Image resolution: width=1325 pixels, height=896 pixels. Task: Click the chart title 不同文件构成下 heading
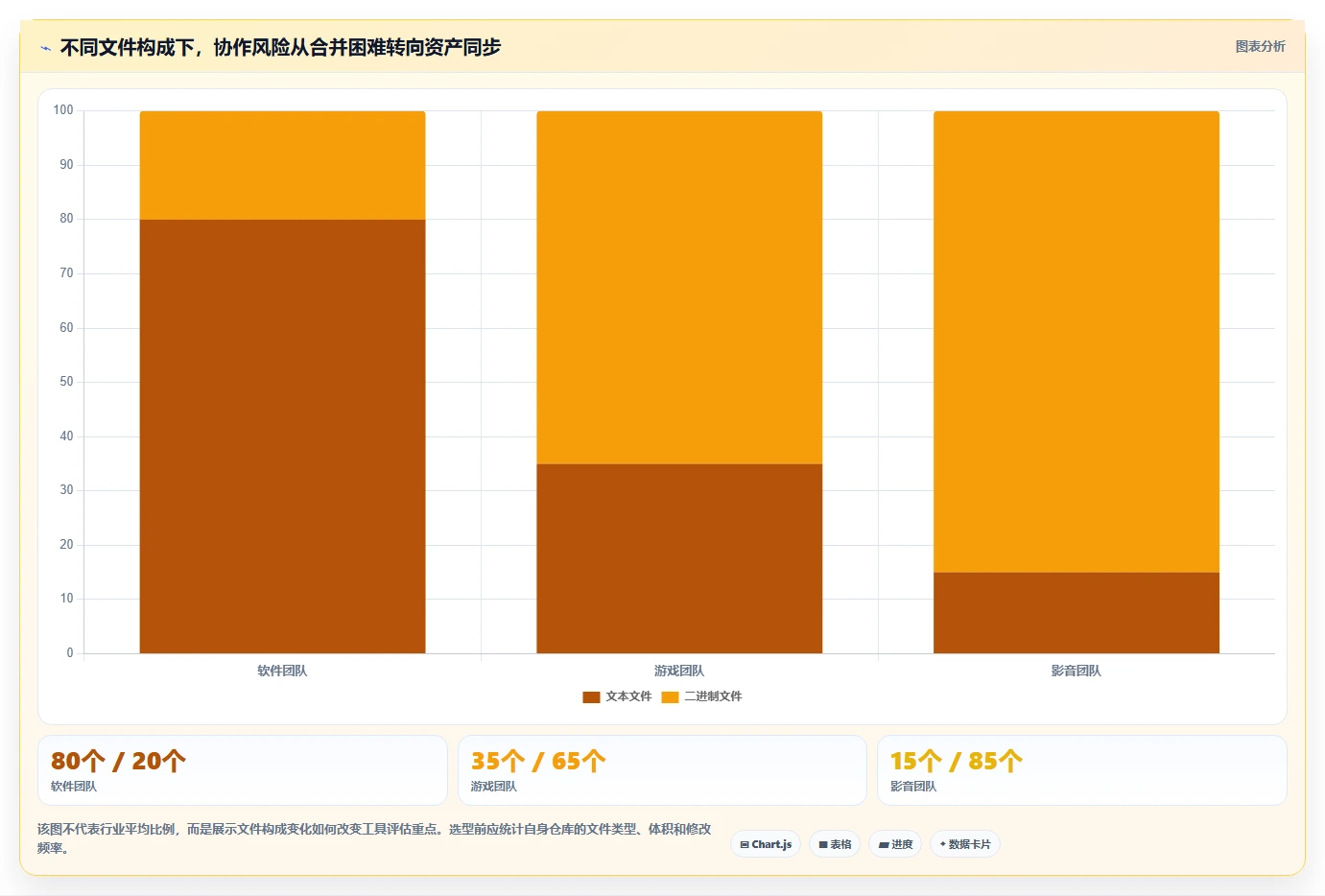[280, 47]
